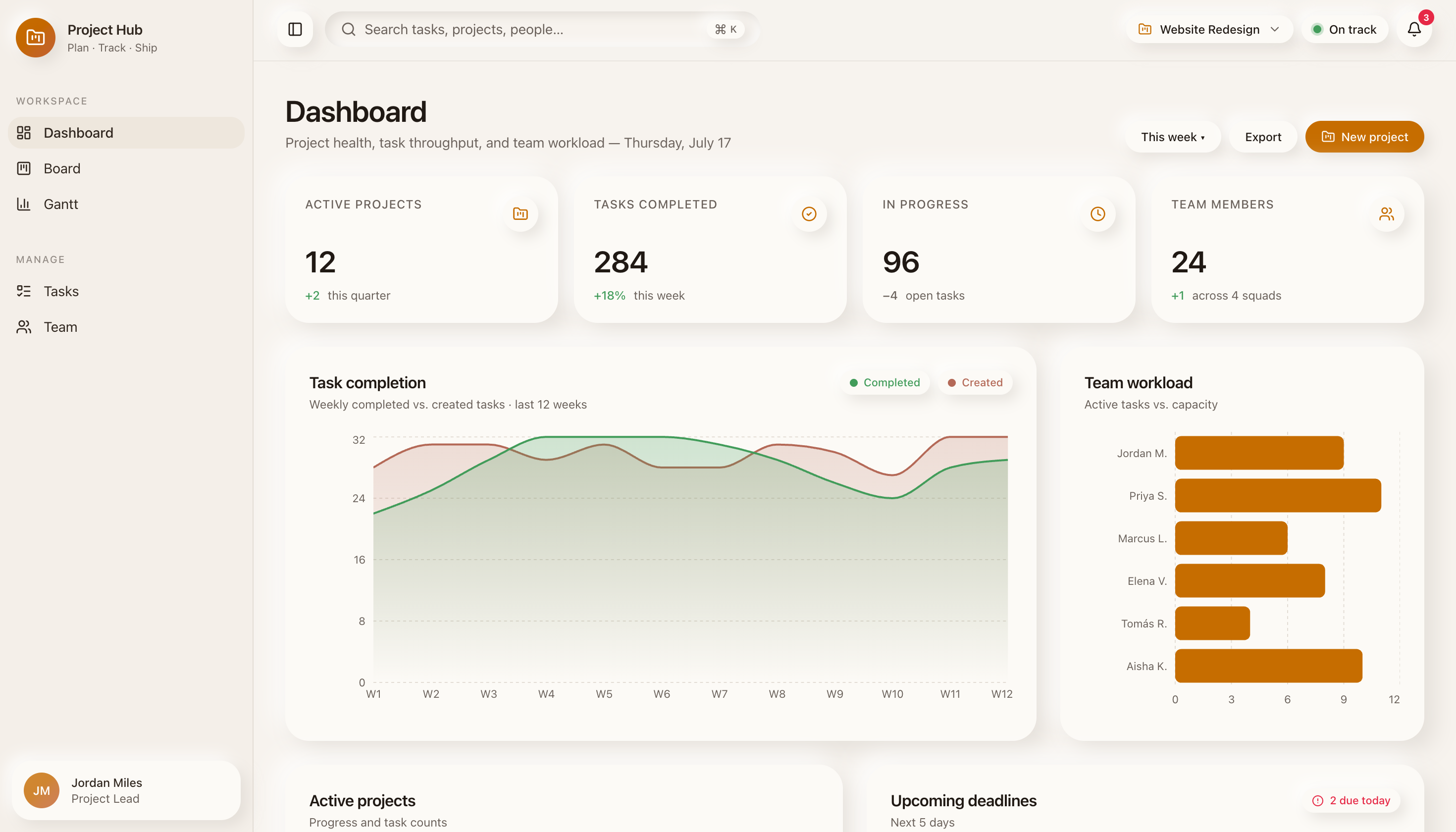Click the Tasks Completed checkmark icon
Viewport: 1456px width, 832px height.
(x=809, y=214)
